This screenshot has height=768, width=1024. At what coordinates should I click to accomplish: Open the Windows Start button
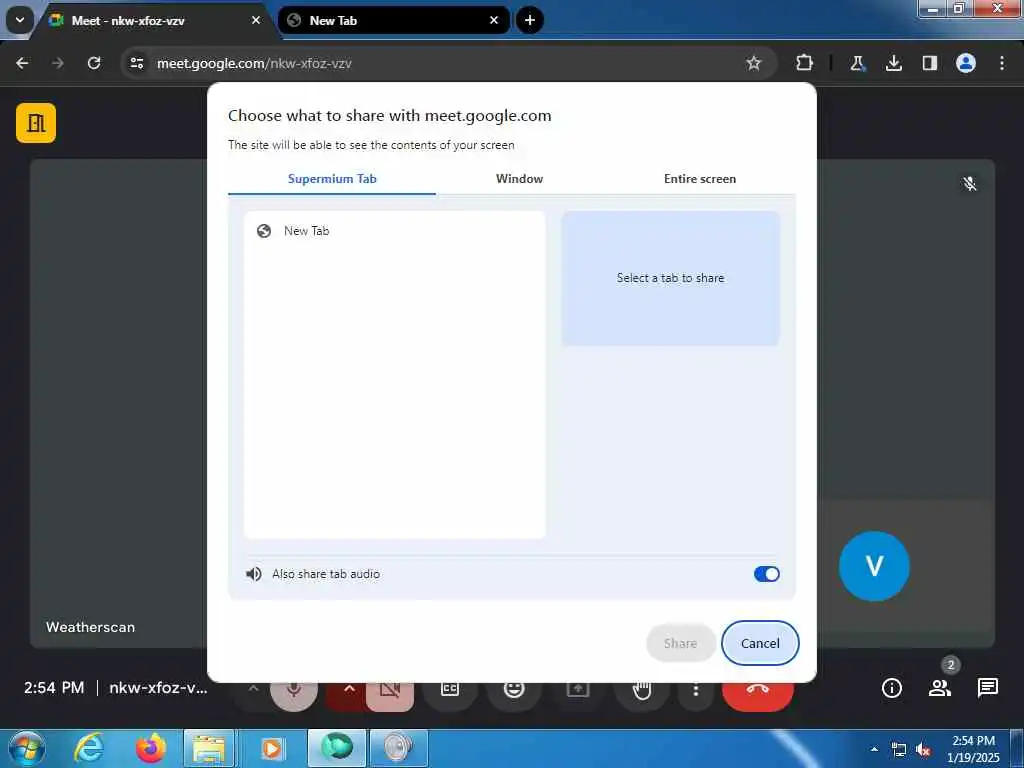(26, 748)
